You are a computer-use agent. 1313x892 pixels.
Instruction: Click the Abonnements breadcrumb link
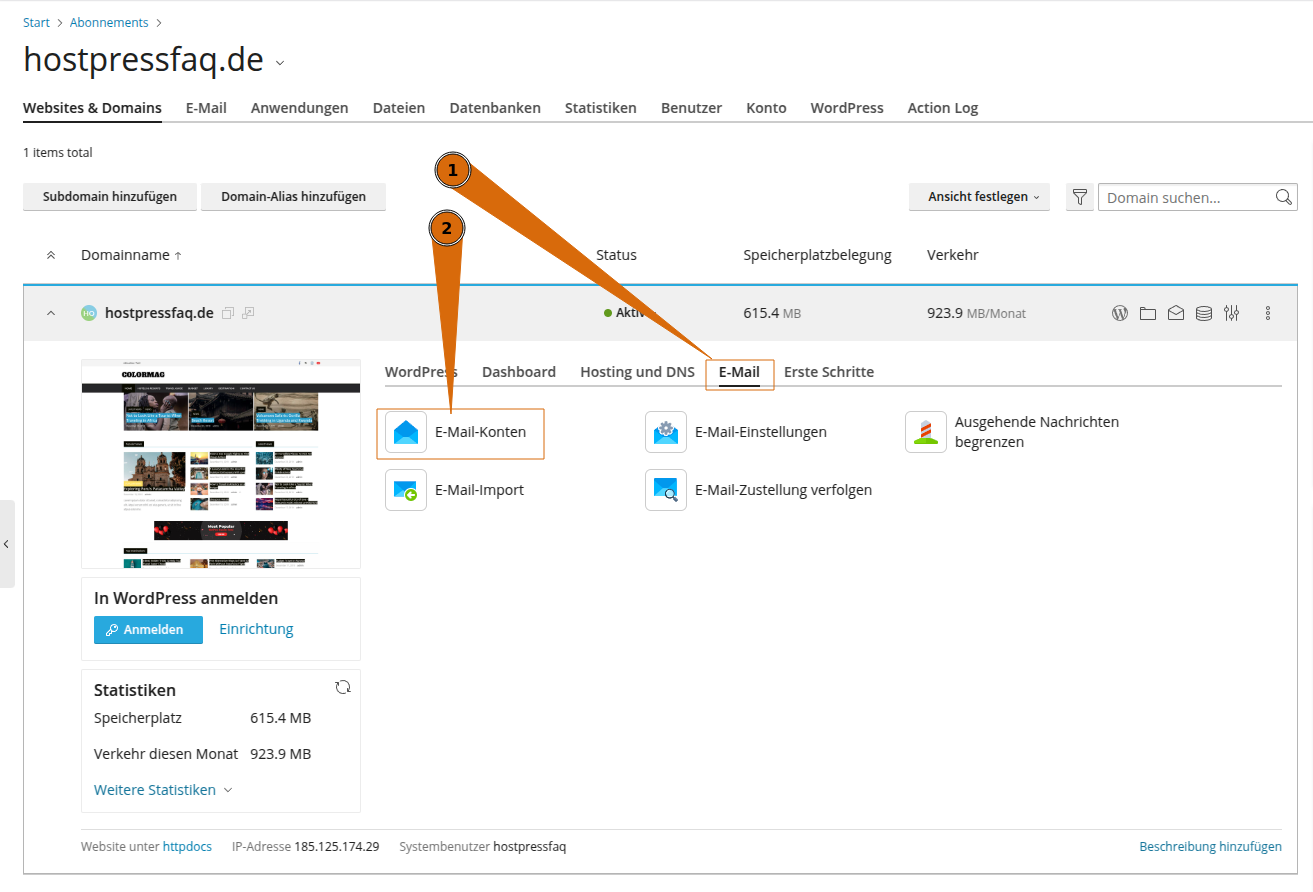click(109, 22)
